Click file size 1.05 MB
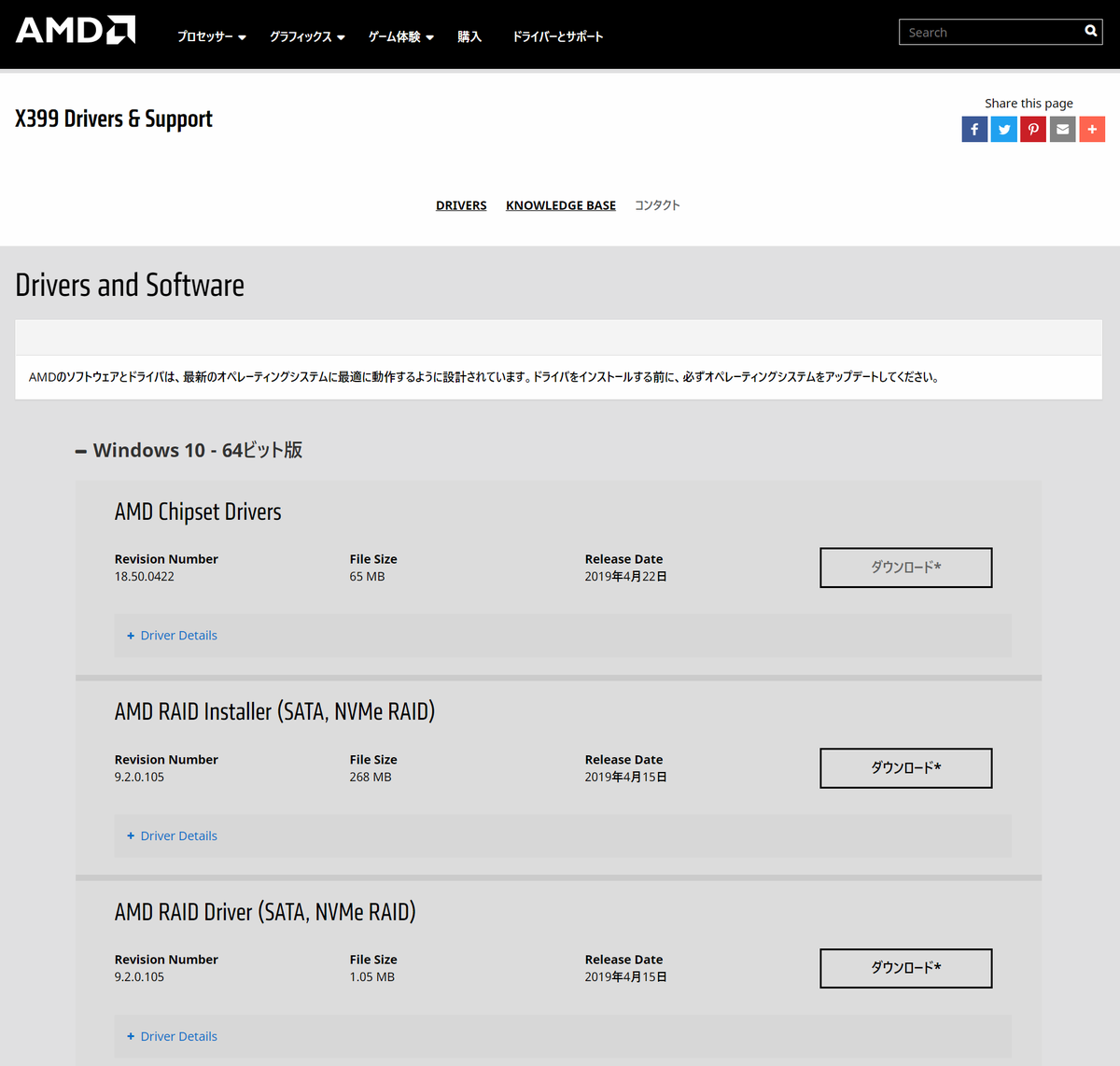This screenshot has width=1120, height=1066. 371,977
